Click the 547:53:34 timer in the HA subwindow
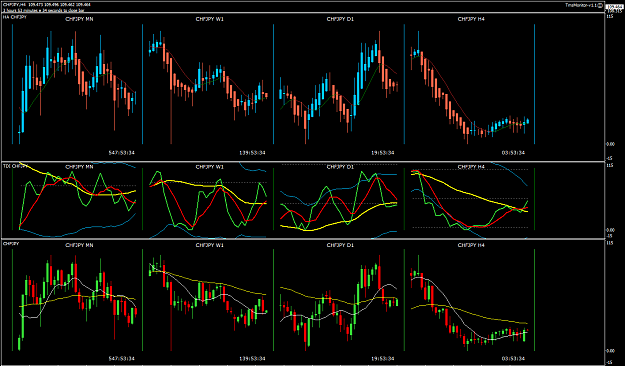The width and height of the screenshot is (625, 366). [x=122, y=153]
